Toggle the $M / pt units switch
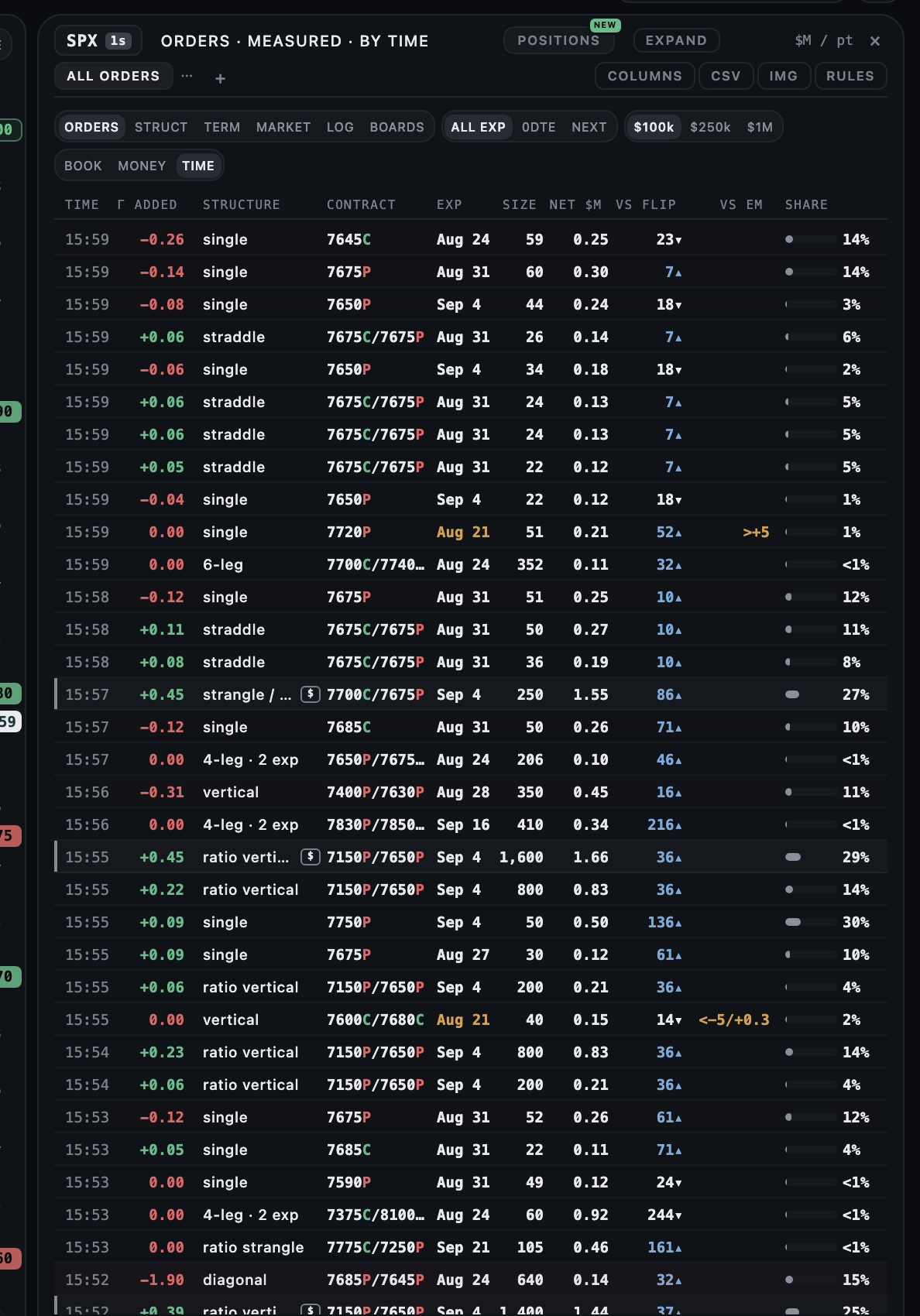Image resolution: width=920 pixels, height=1316 pixels. tap(824, 40)
